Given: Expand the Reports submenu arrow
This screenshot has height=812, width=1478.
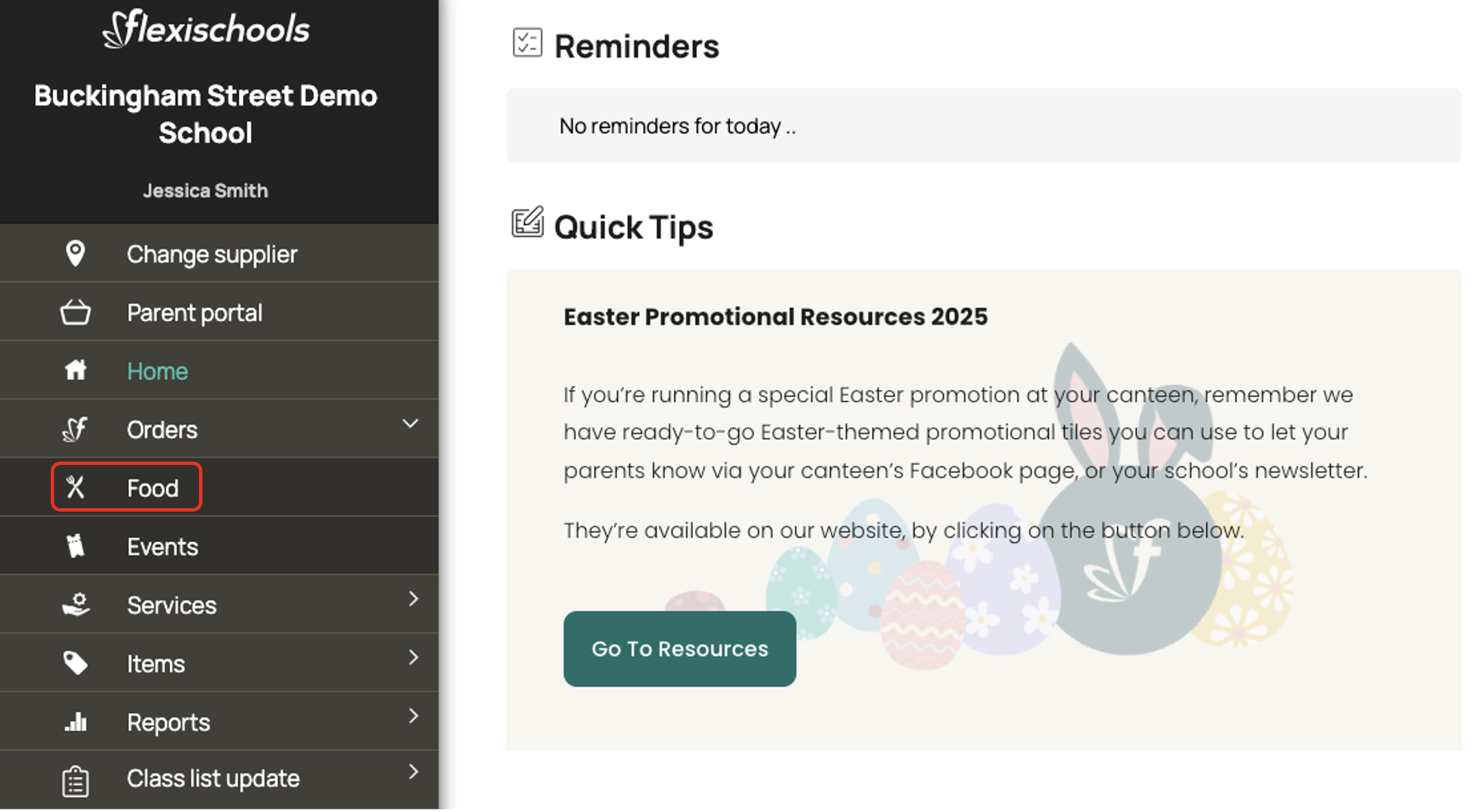Looking at the screenshot, I should click(x=413, y=716).
